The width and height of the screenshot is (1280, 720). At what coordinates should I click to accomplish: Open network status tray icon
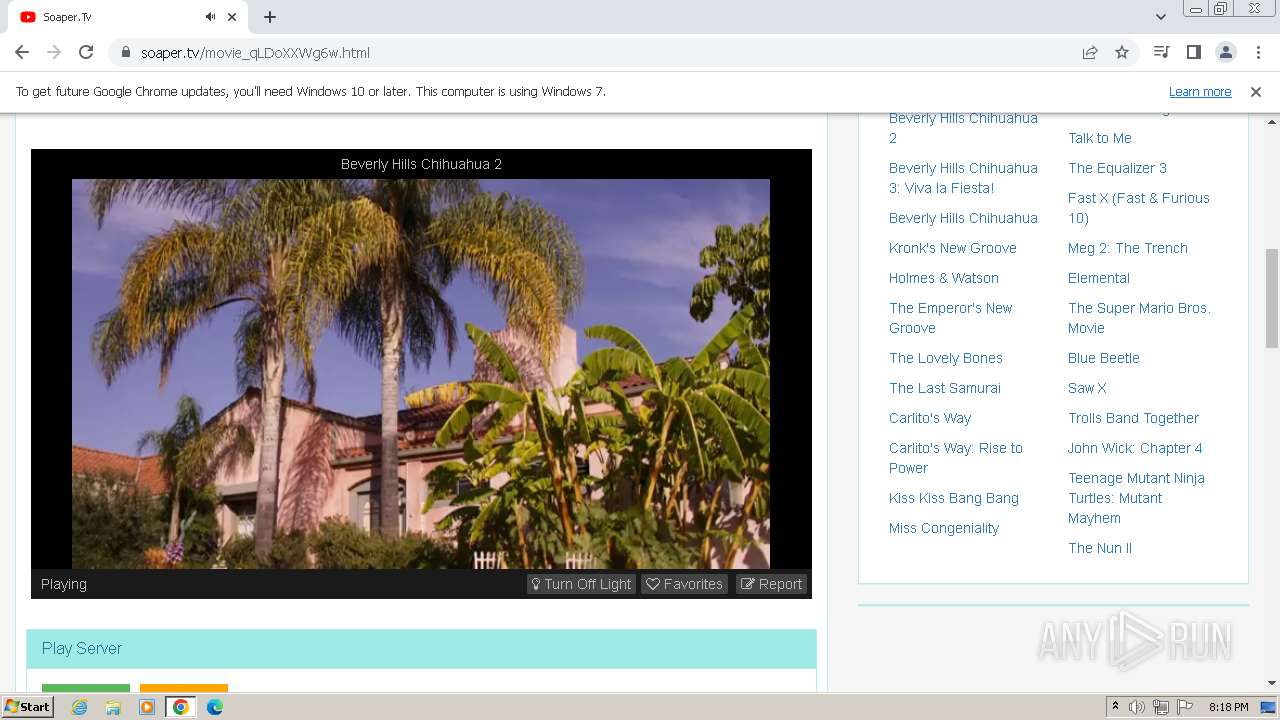click(1161, 707)
